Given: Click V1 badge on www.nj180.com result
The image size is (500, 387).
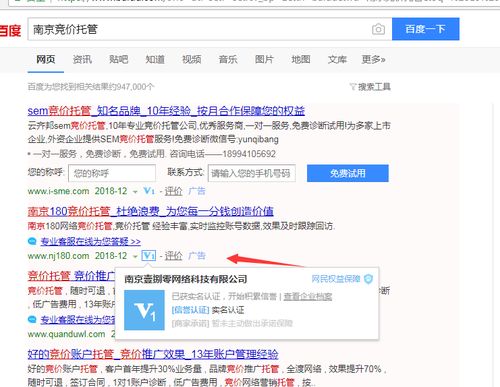Looking at the screenshot, I should (x=149, y=256).
